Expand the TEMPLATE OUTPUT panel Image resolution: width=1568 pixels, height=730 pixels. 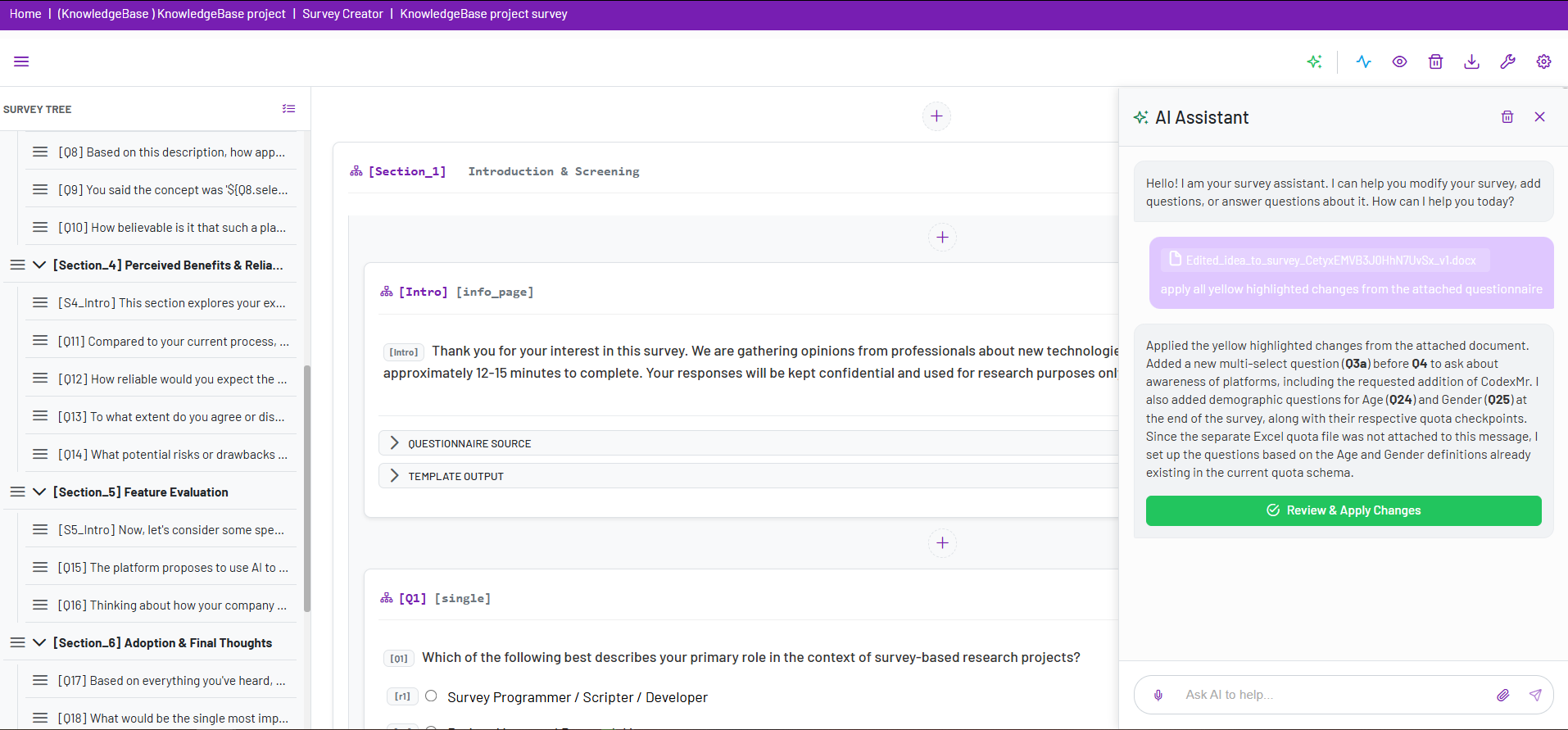point(749,476)
